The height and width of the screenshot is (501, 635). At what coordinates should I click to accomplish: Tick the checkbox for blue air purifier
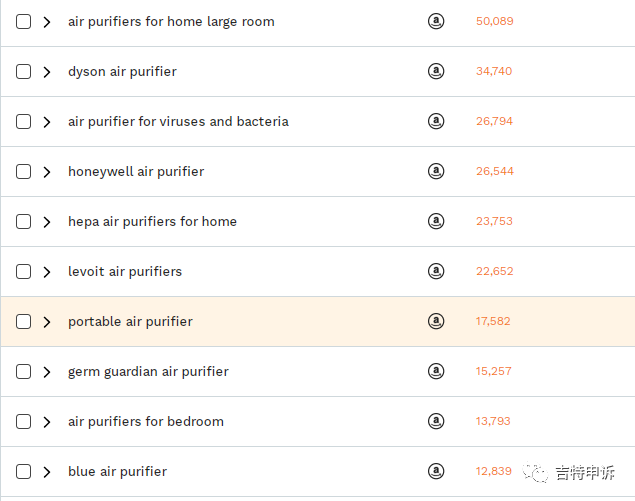pos(24,472)
